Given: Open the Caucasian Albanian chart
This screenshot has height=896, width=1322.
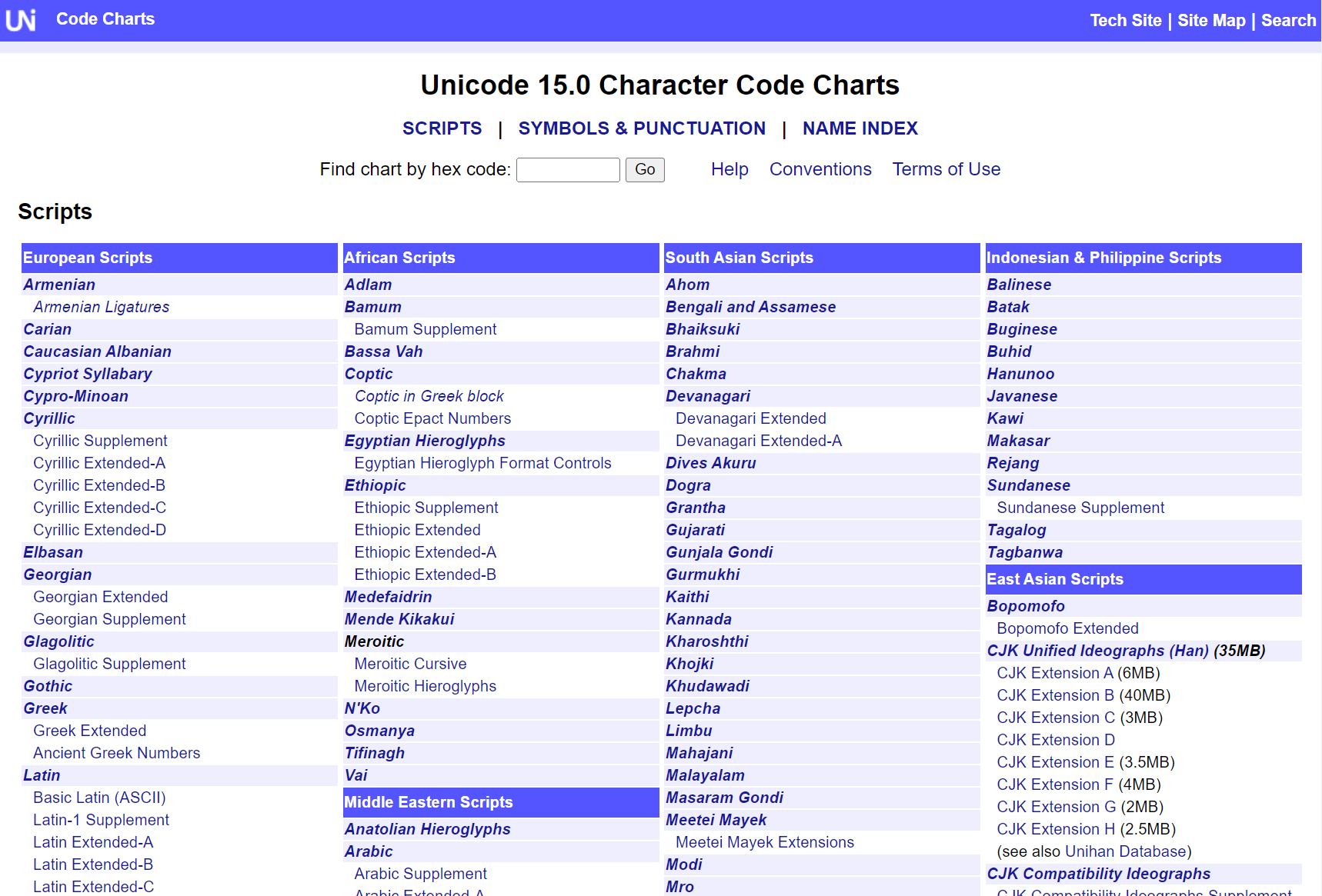Looking at the screenshot, I should tap(97, 351).
